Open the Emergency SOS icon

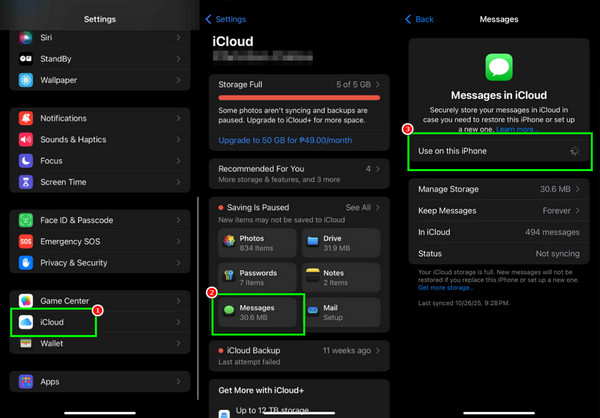coord(26,242)
